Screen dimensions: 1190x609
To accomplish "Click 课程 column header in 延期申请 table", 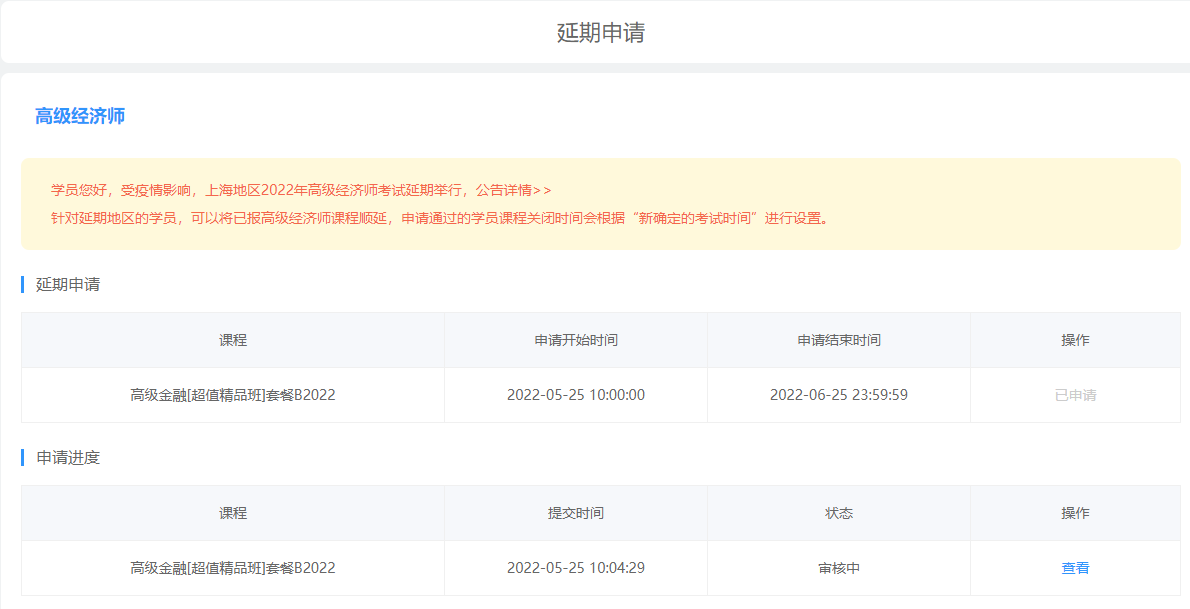I will [x=233, y=340].
